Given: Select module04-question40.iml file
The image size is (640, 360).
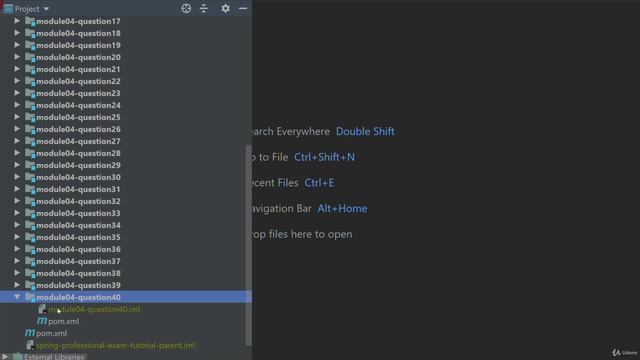Looking at the screenshot, I should (x=94, y=309).
